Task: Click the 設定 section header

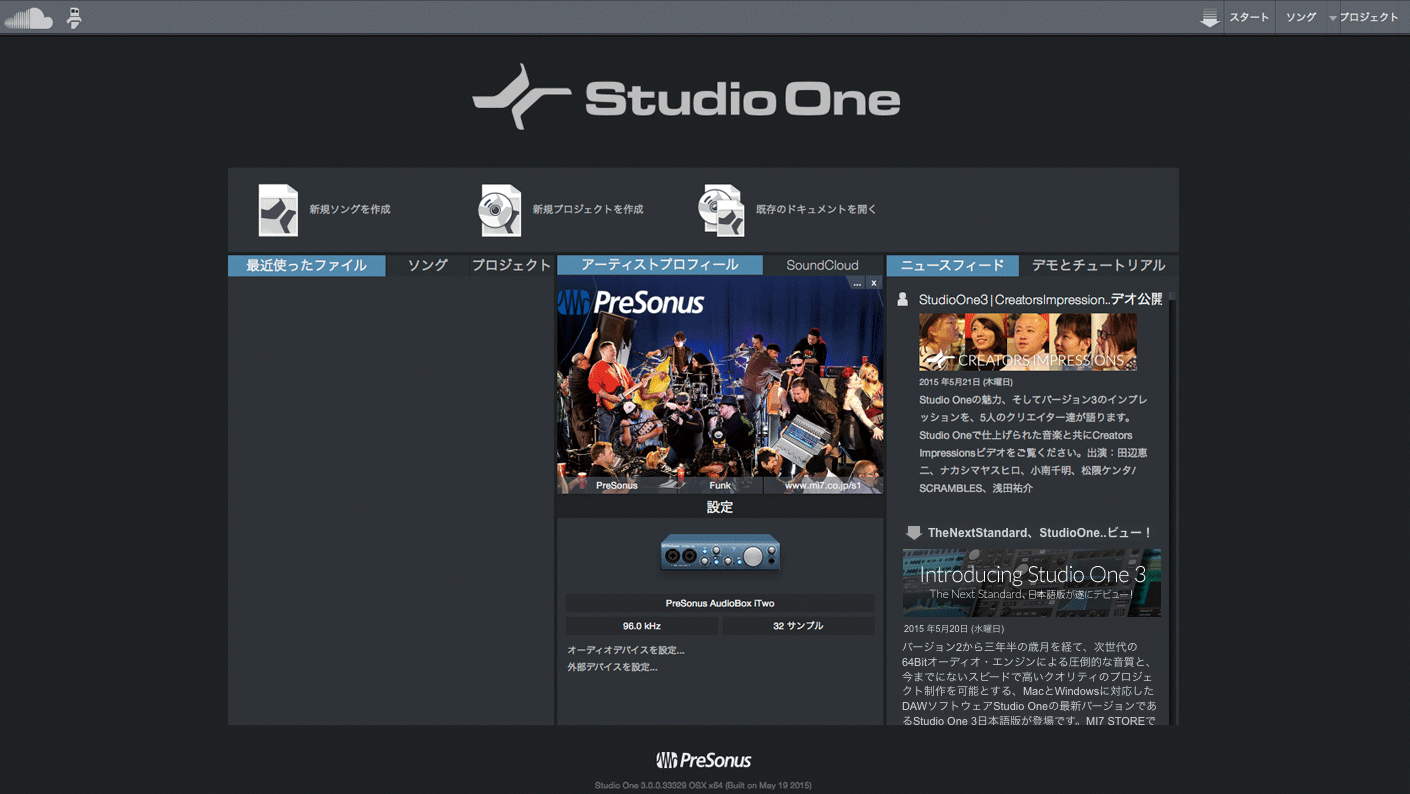Action: coord(720,507)
